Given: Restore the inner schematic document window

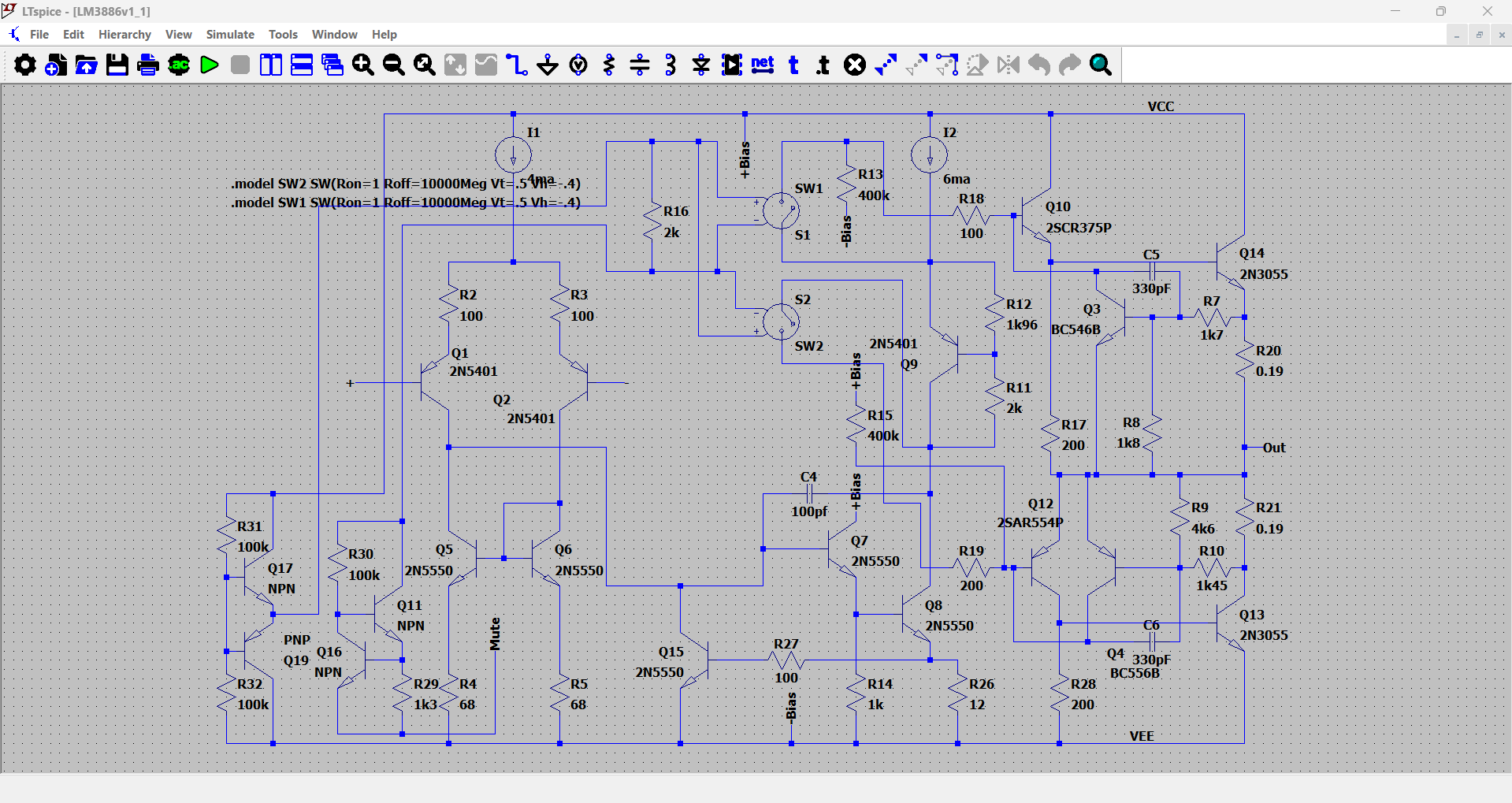Looking at the screenshot, I should [x=1479, y=35].
